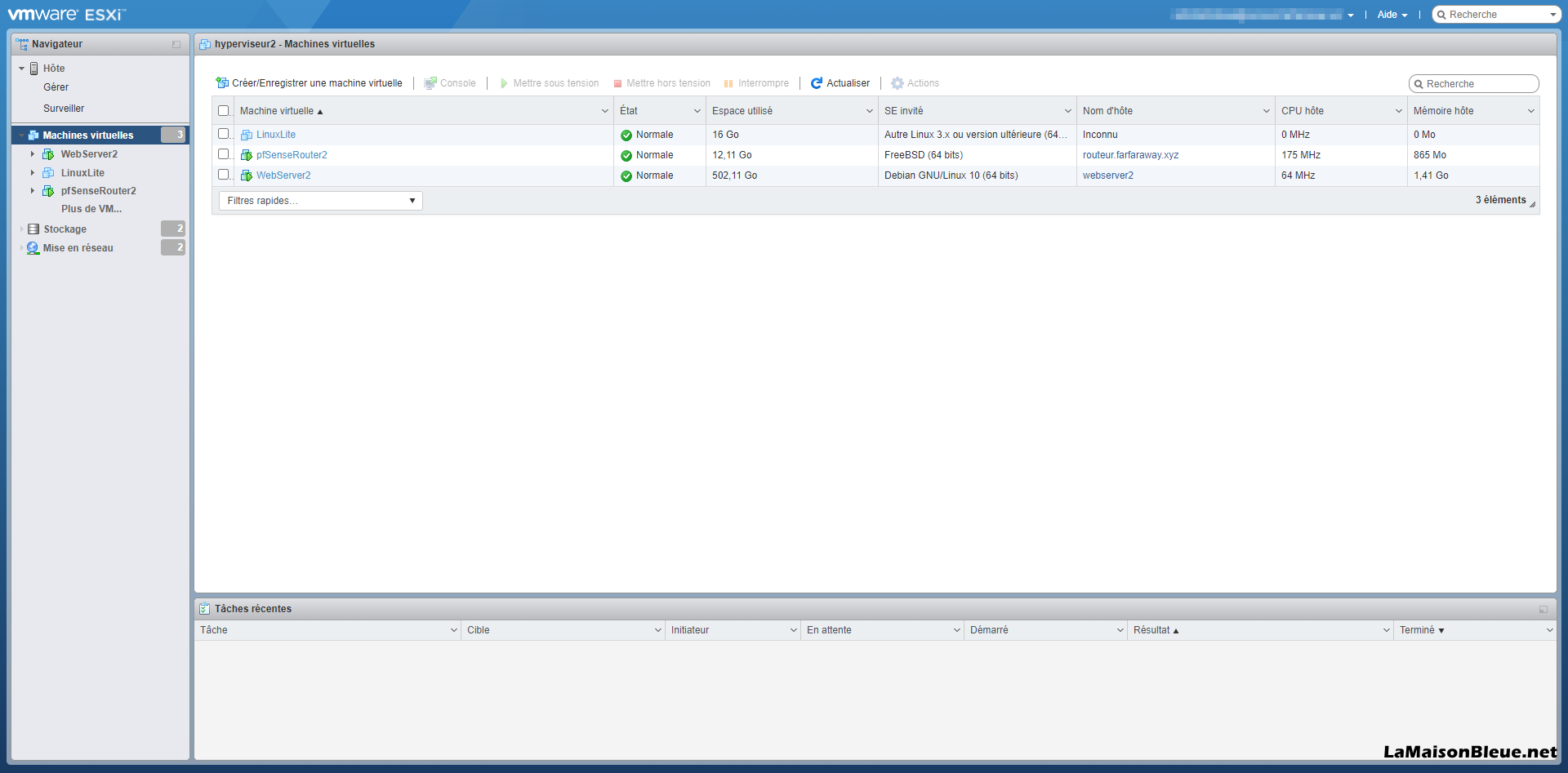Open the CPU hôte column dropdown arrow
The height and width of the screenshot is (773, 1568).
pyautogui.click(x=1399, y=111)
